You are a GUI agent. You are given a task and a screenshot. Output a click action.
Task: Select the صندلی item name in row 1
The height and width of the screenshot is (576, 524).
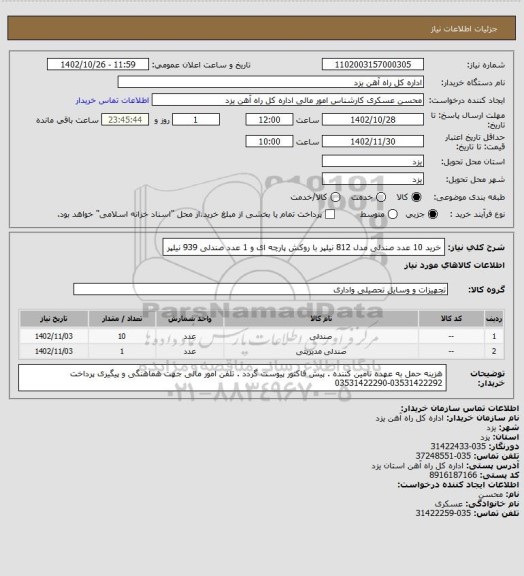click(x=321, y=336)
